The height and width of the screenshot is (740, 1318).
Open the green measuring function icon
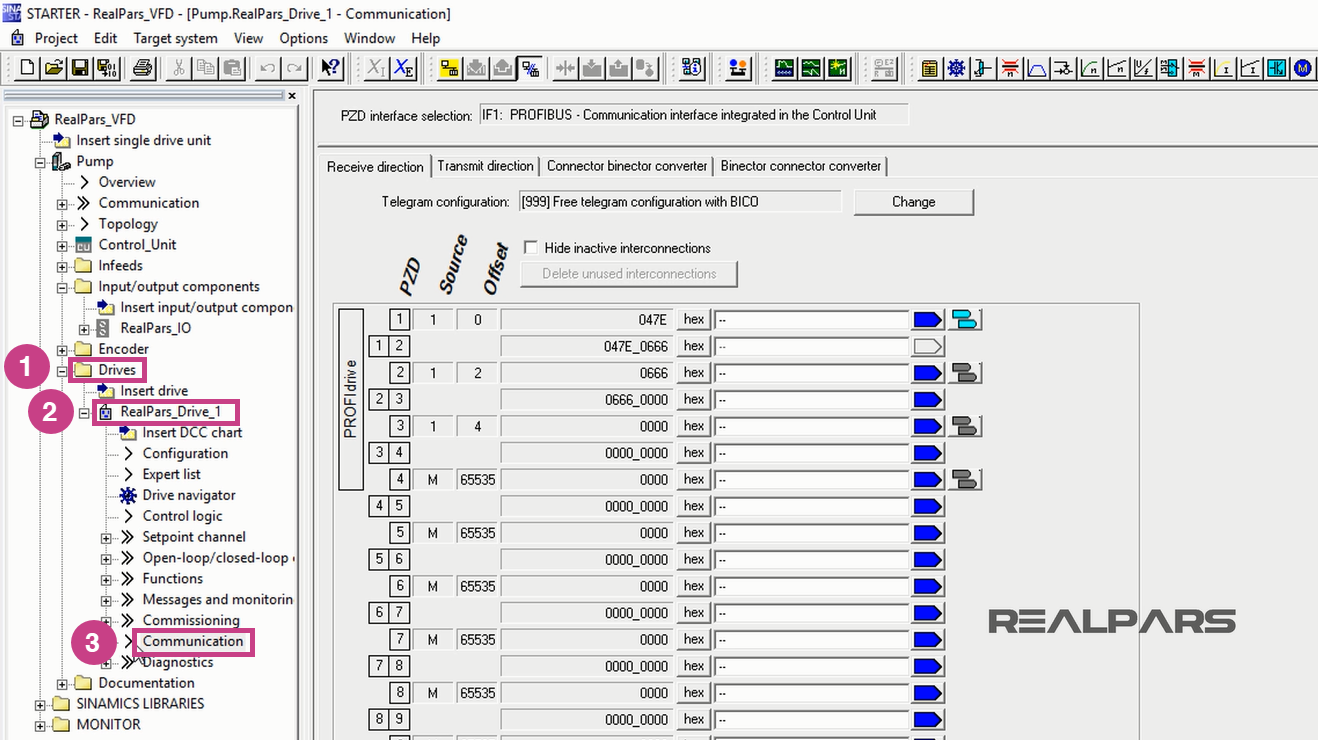click(811, 68)
